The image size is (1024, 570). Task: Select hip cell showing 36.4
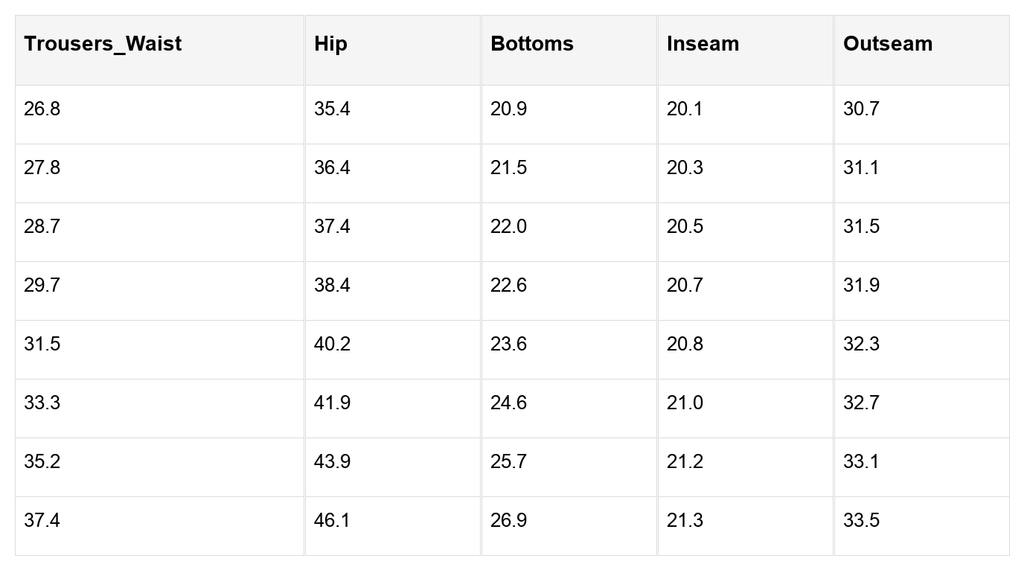392,174
